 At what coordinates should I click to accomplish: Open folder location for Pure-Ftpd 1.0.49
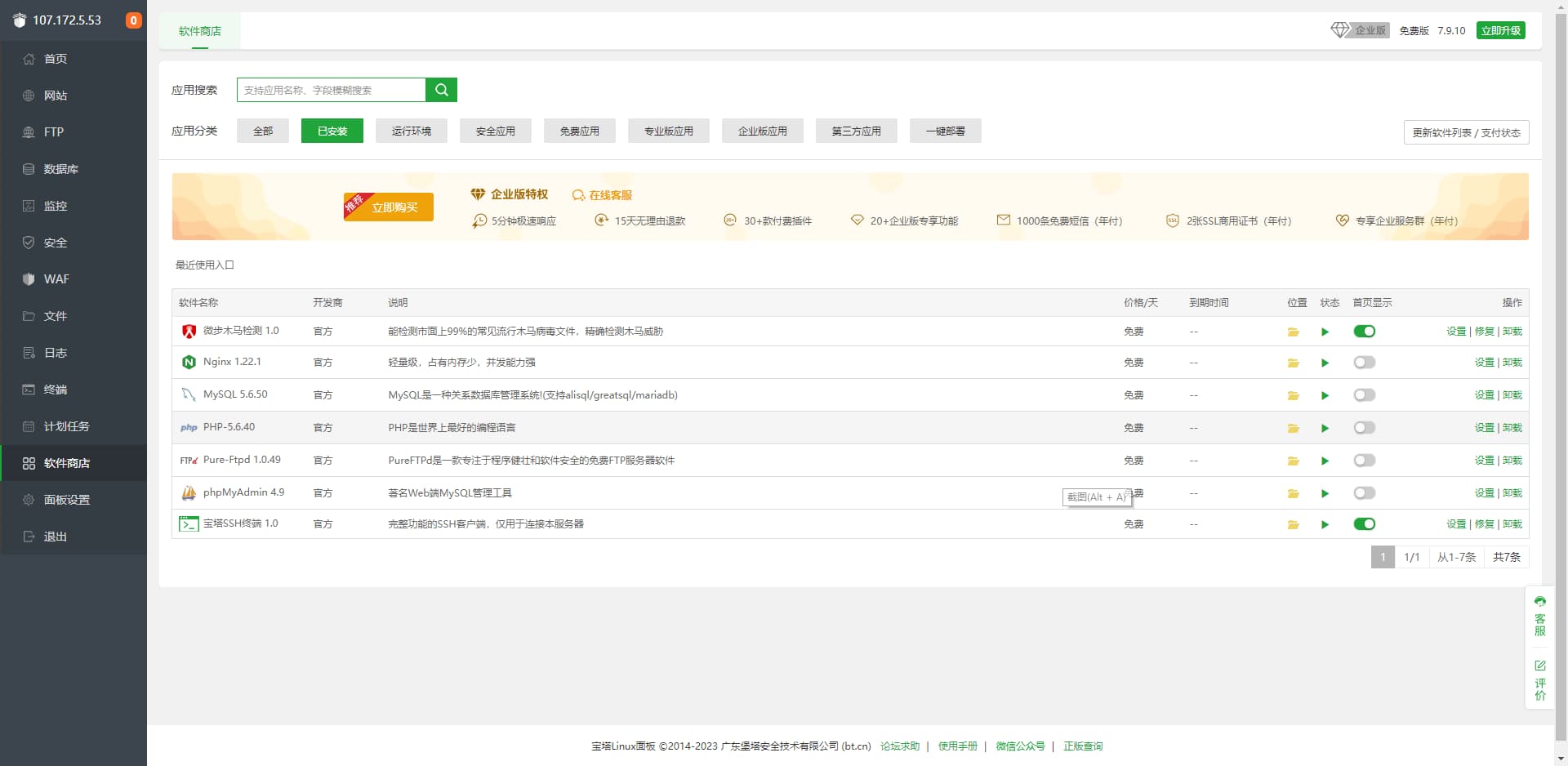(1293, 461)
